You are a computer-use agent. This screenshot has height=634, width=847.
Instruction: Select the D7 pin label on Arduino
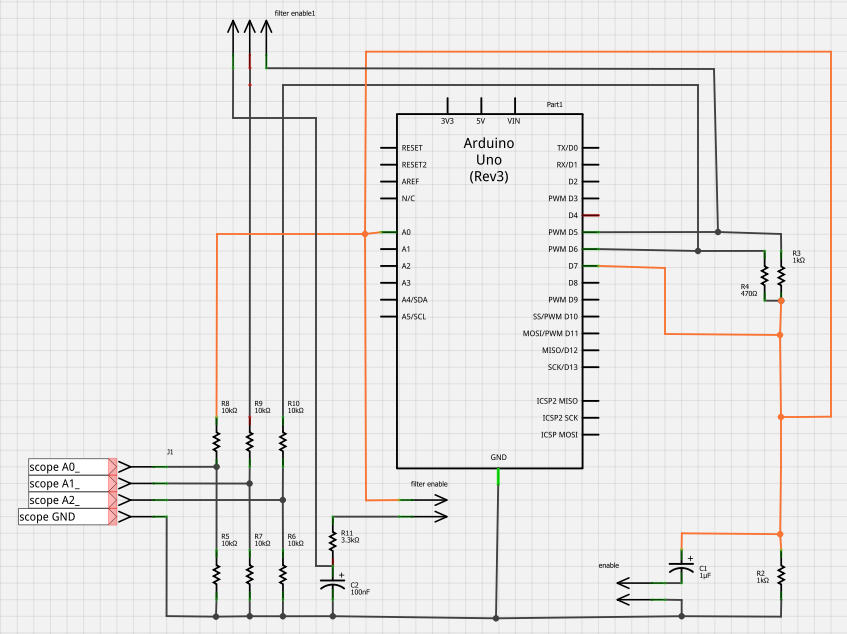pos(571,266)
